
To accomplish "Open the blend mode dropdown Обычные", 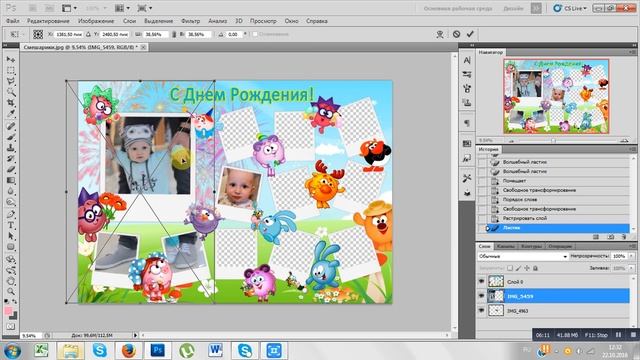I will (x=523, y=256).
